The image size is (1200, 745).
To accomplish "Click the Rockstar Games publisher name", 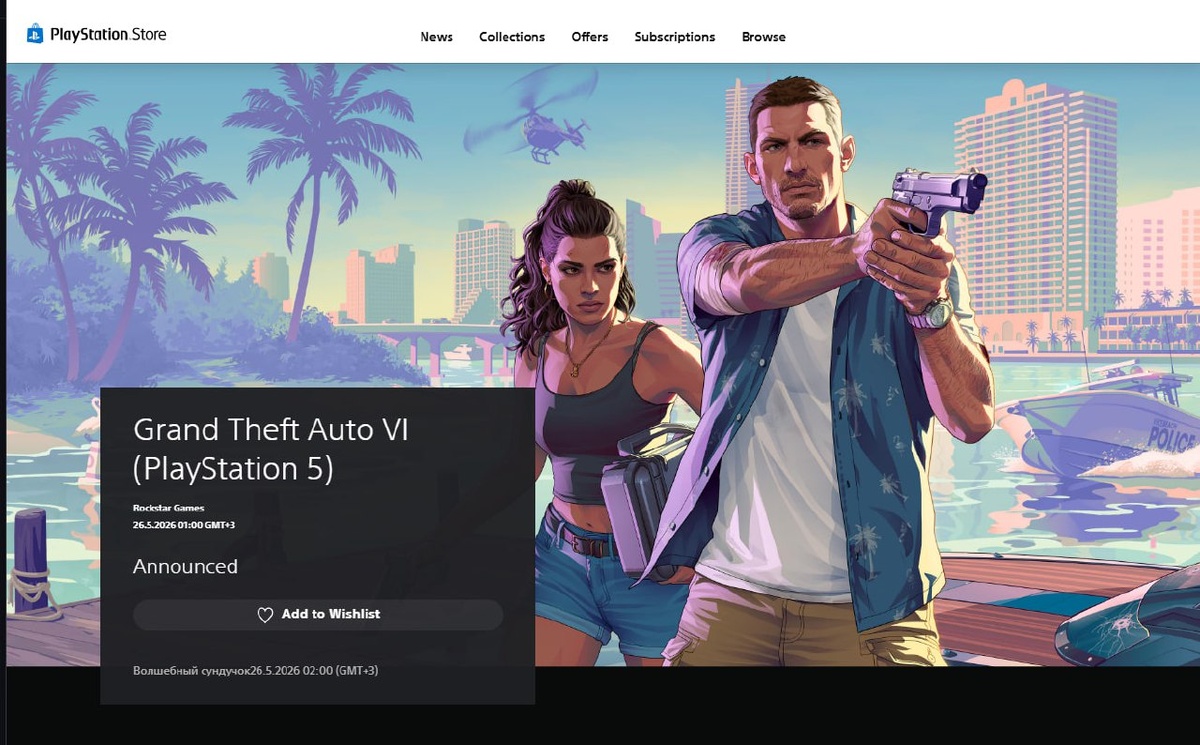I will click(168, 508).
